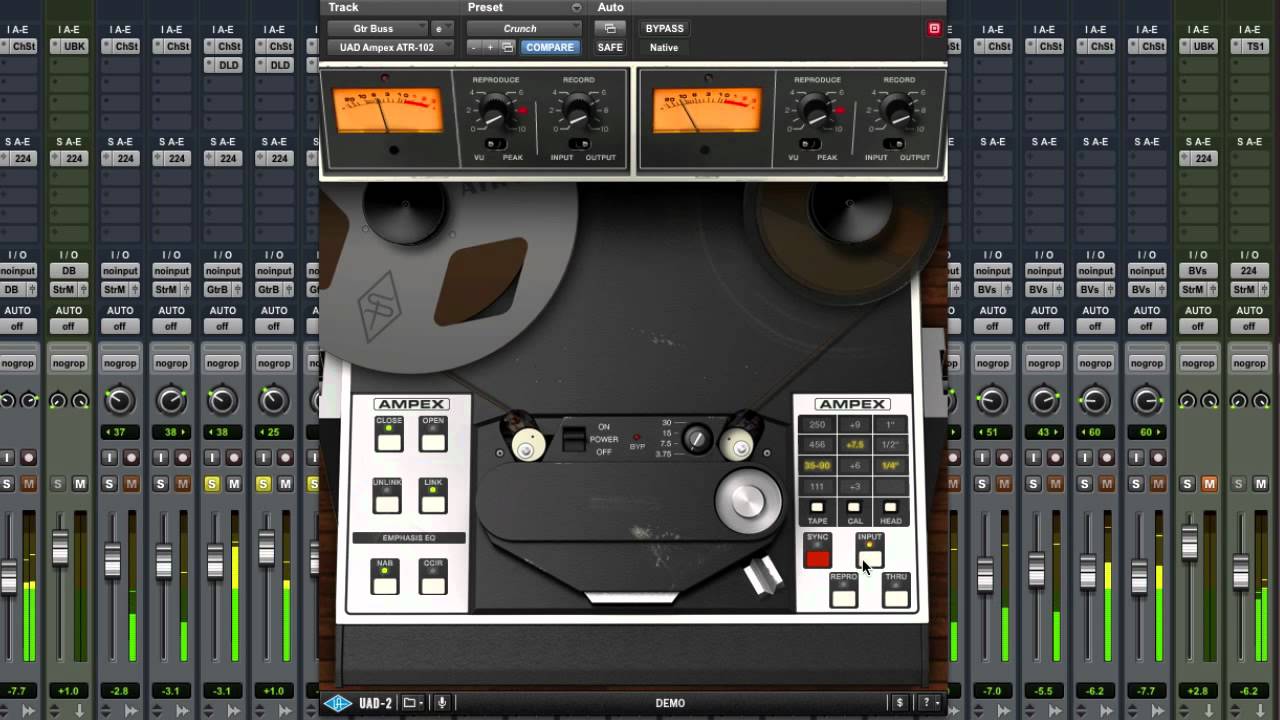
Task: Click the microphone icon in UAD toolbar
Action: click(442, 703)
